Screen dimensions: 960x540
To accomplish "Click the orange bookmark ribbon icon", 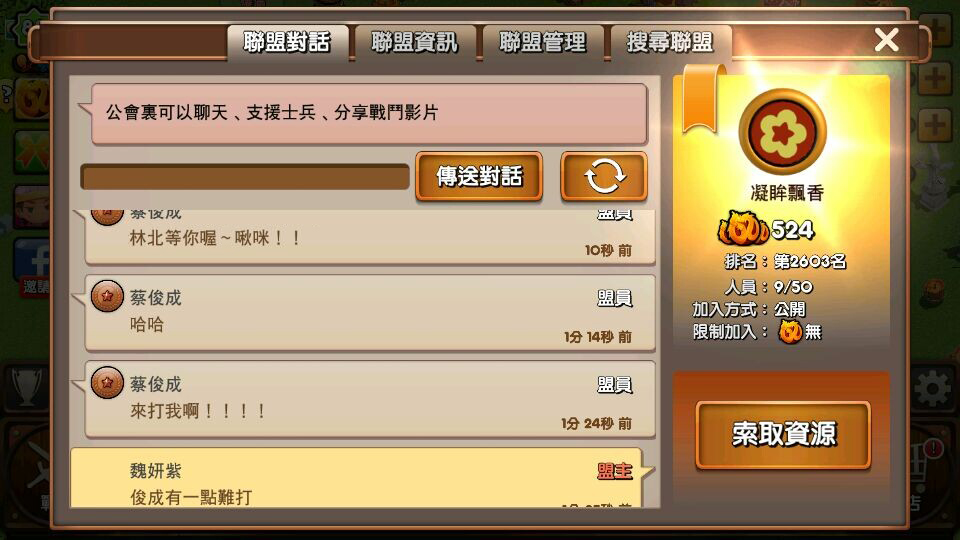I will pos(702,98).
